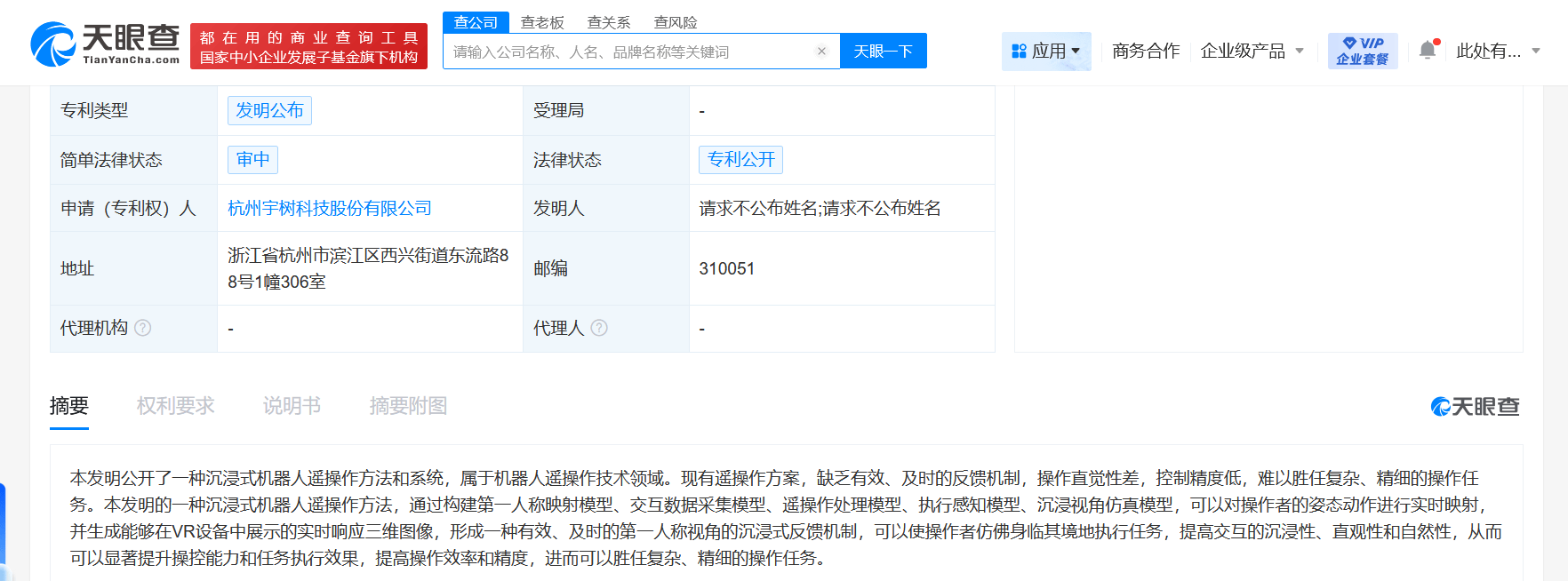Click help icon next to 代理机构
Screen dimensions: 1568x581
point(142,328)
